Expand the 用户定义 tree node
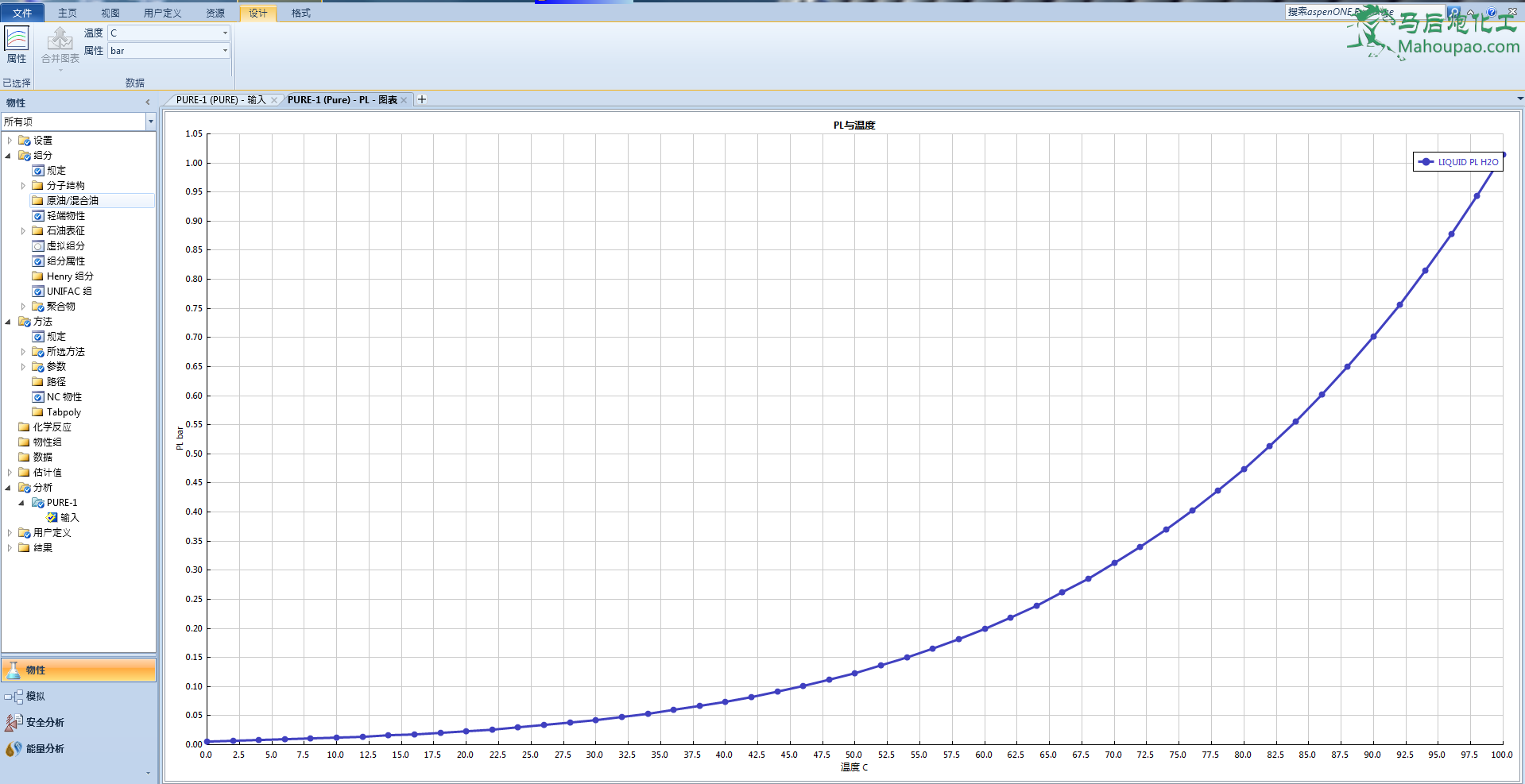The width and height of the screenshot is (1525, 784). [10, 533]
